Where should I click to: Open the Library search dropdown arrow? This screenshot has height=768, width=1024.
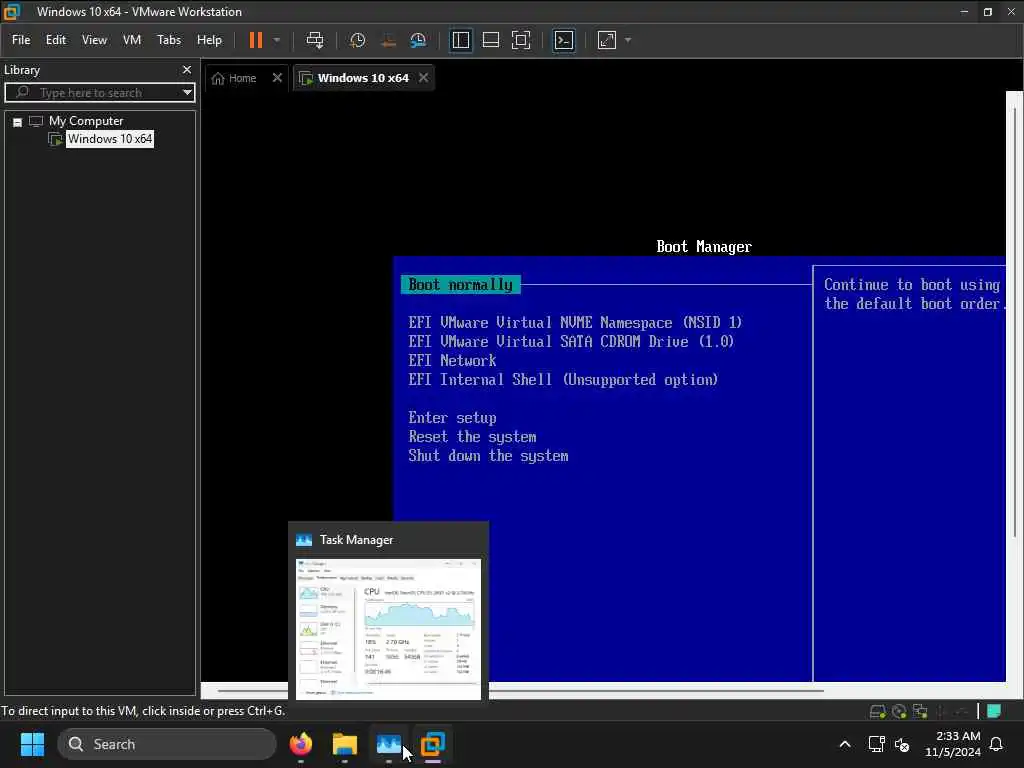point(187,92)
